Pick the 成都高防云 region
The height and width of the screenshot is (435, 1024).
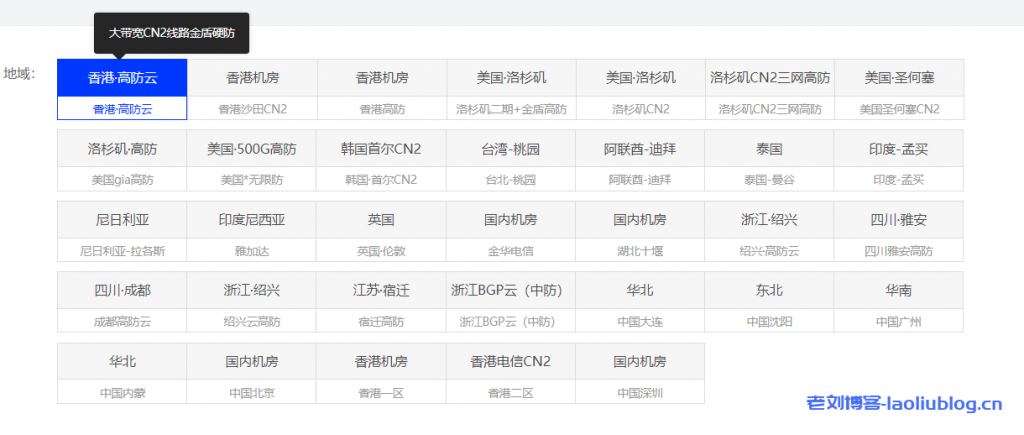[x=122, y=302]
